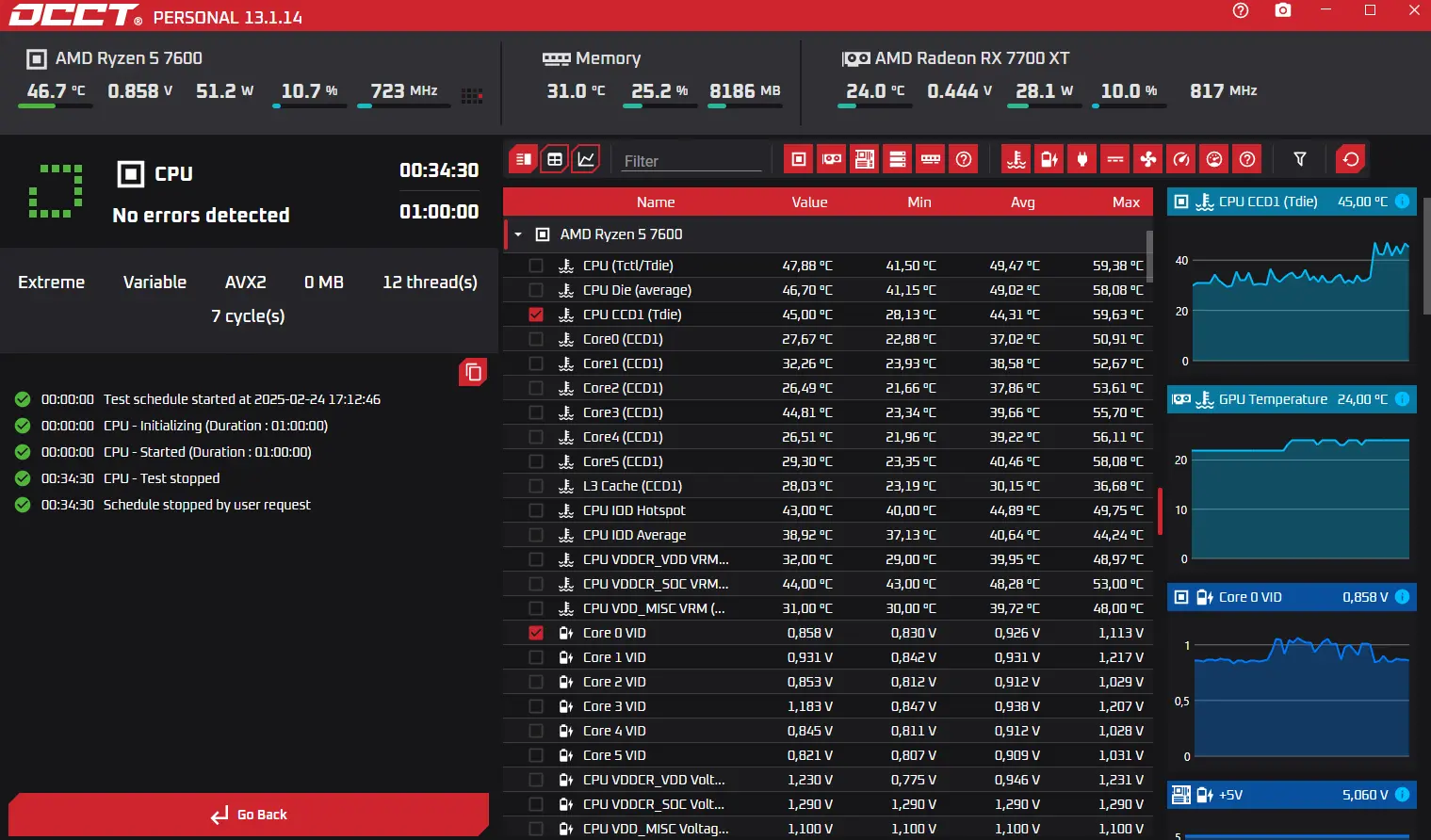Click the Core 5 VID row name
The width and height of the screenshot is (1431, 840).
tap(614, 755)
